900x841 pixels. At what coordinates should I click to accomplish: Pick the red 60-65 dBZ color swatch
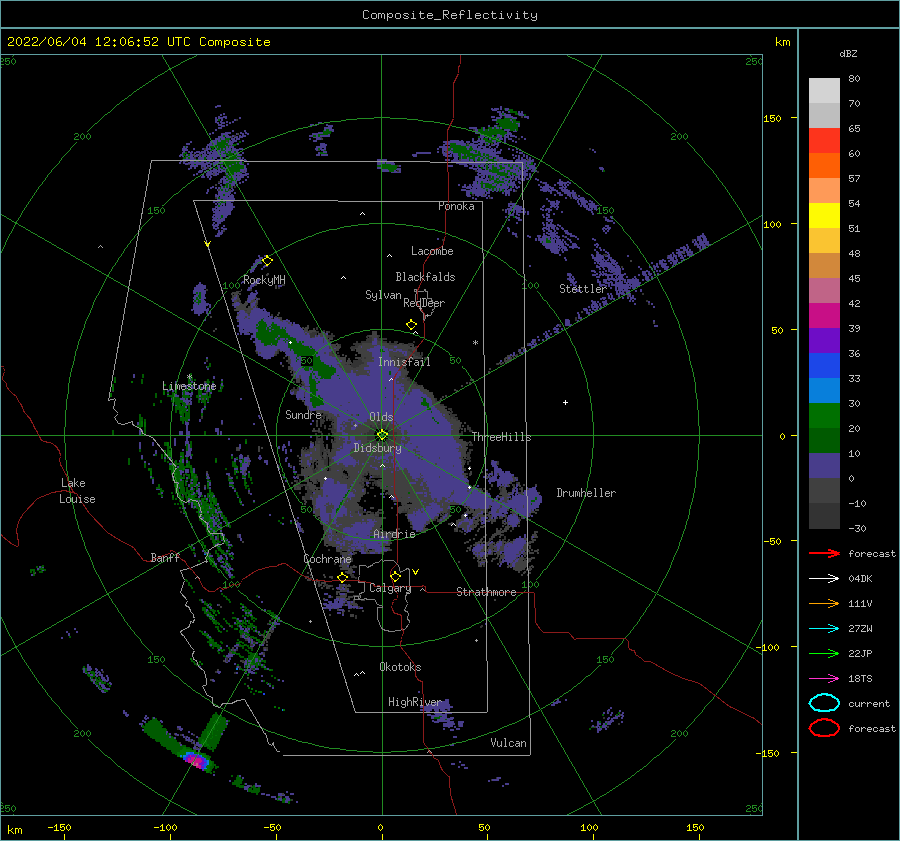[x=824, y=141]
